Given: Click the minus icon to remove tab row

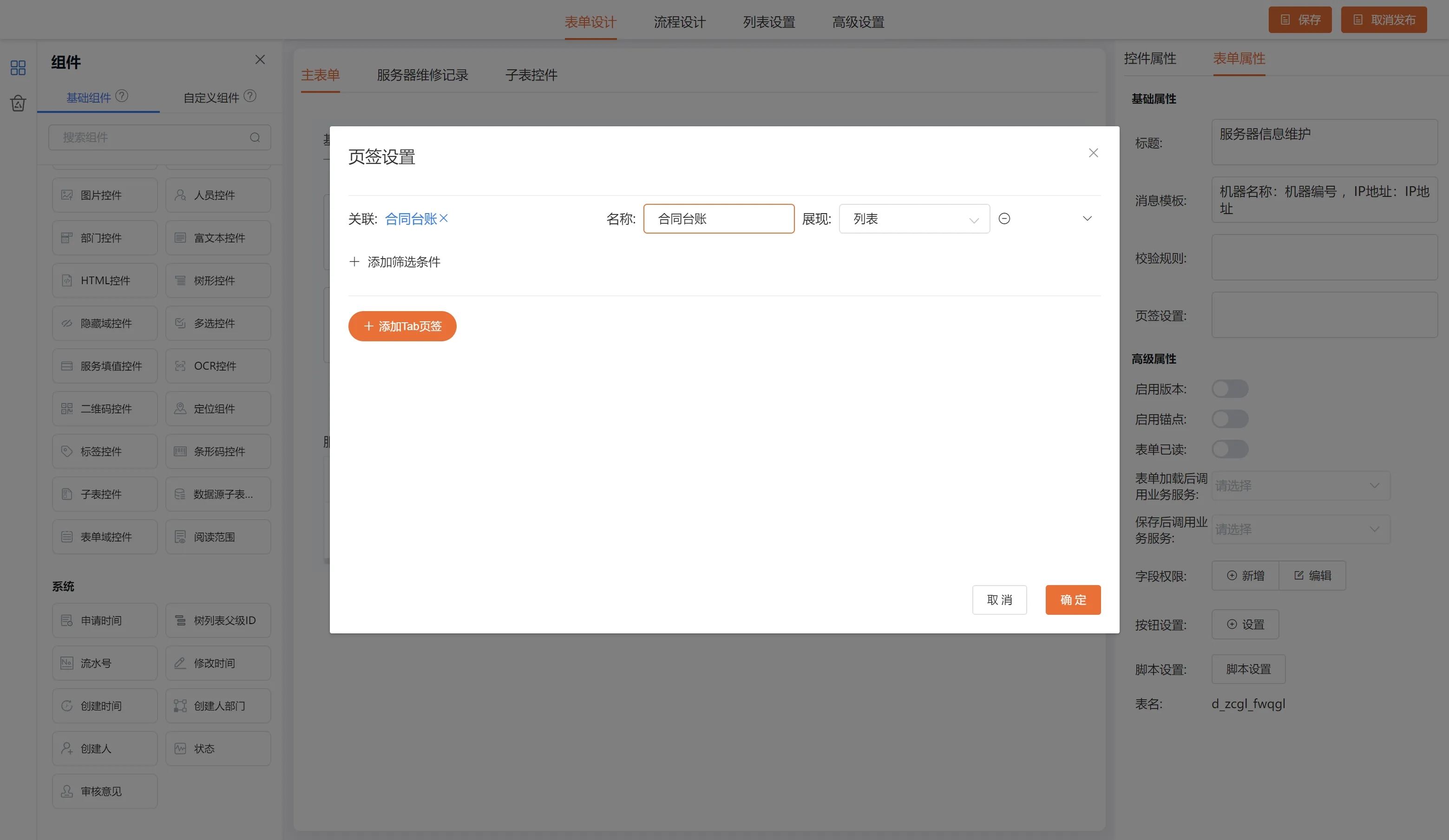Looking at the screenshot, I should point(1004,218).
